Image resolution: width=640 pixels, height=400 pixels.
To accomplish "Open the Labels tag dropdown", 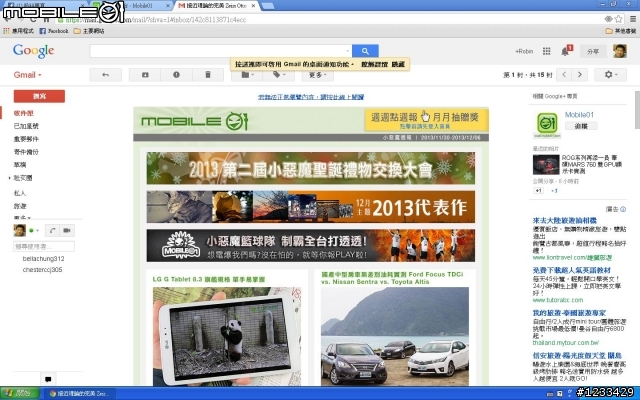I will tap(278, 75).
